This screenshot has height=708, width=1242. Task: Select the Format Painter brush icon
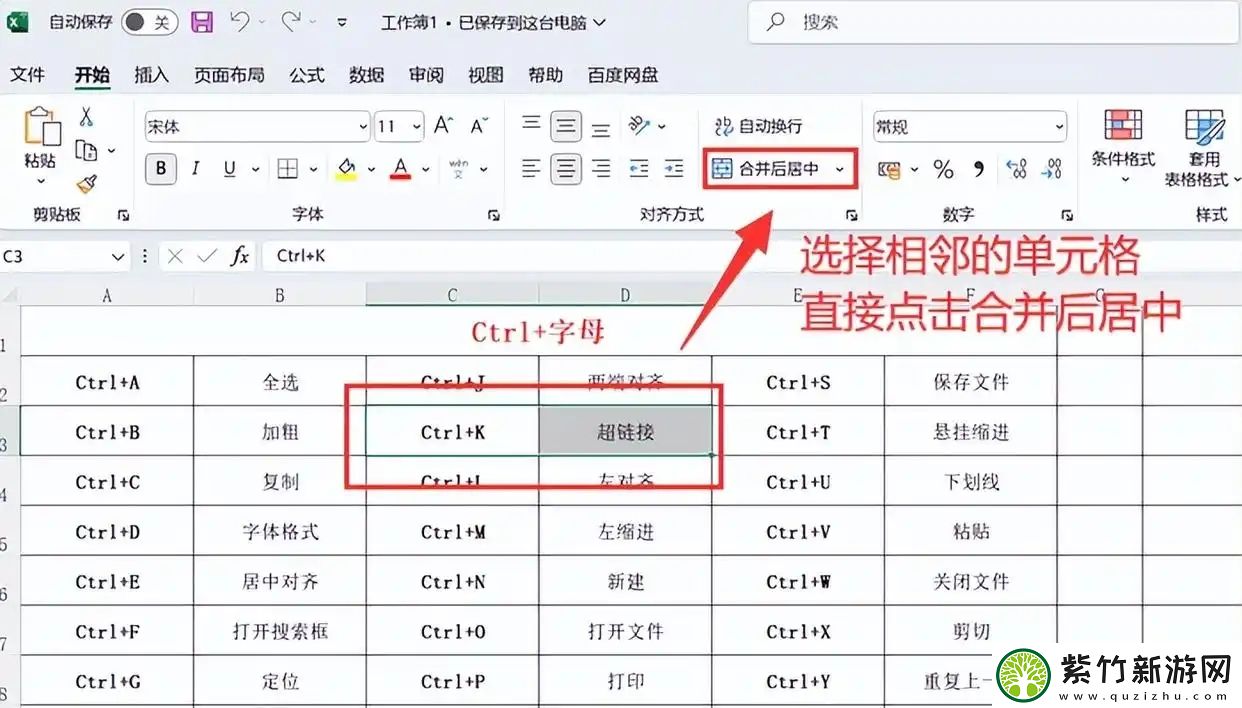tap(86, 184)
